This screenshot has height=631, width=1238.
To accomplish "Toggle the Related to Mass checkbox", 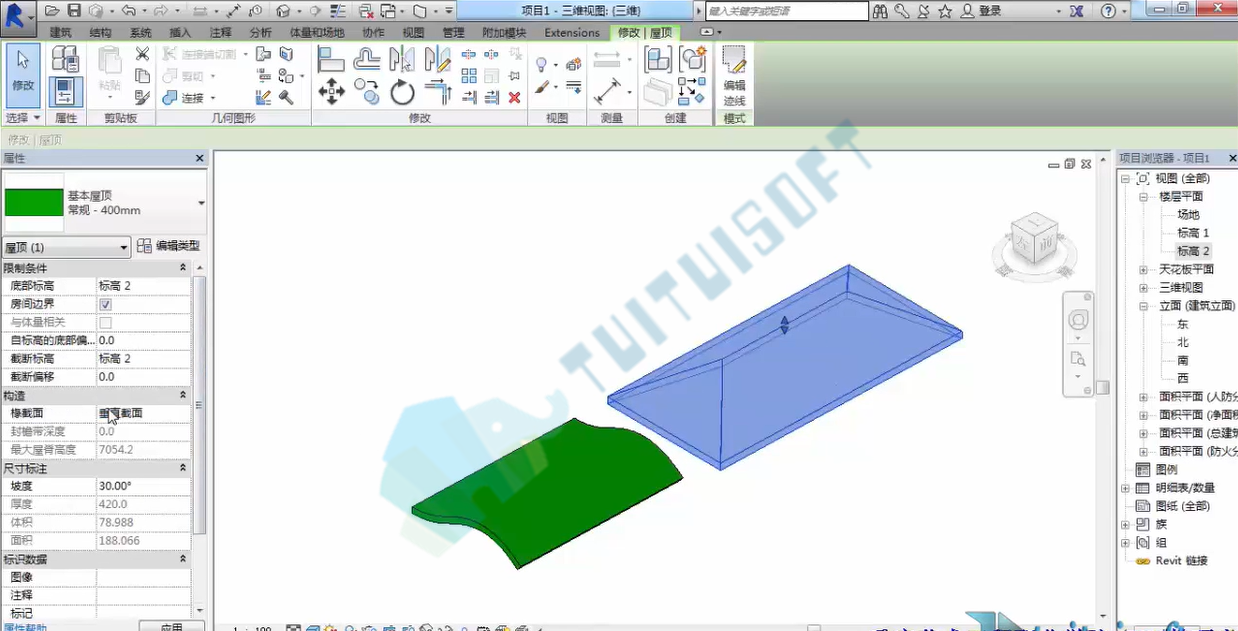I will (105, 322).
